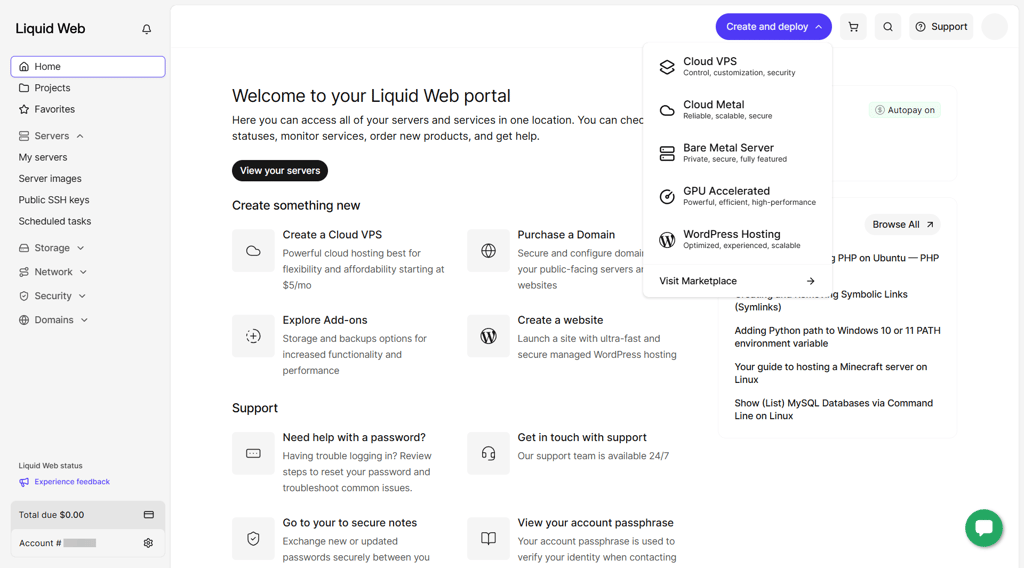The image size is (1024, 568).
Task: Open the Experience feedback link
Action: [72, 482]
